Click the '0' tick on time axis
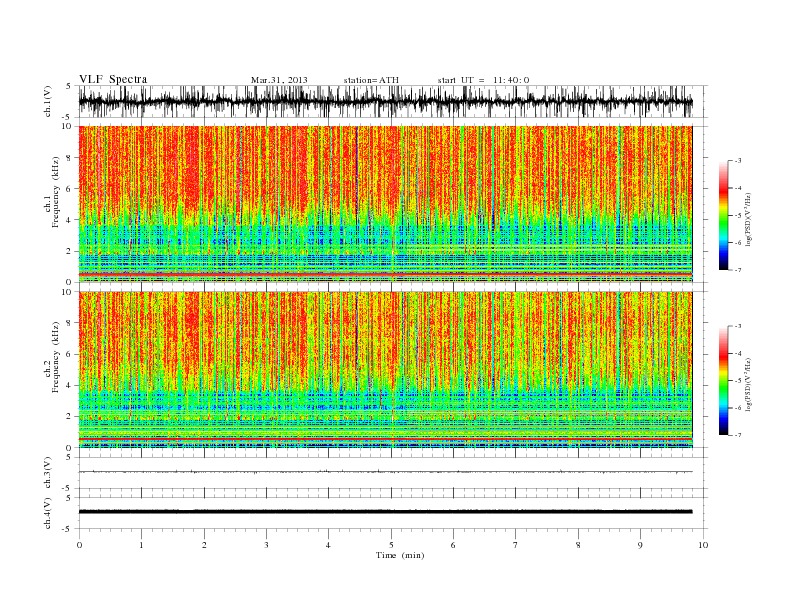The height and width of the screenshot is (612, 792). pos(79,545)
